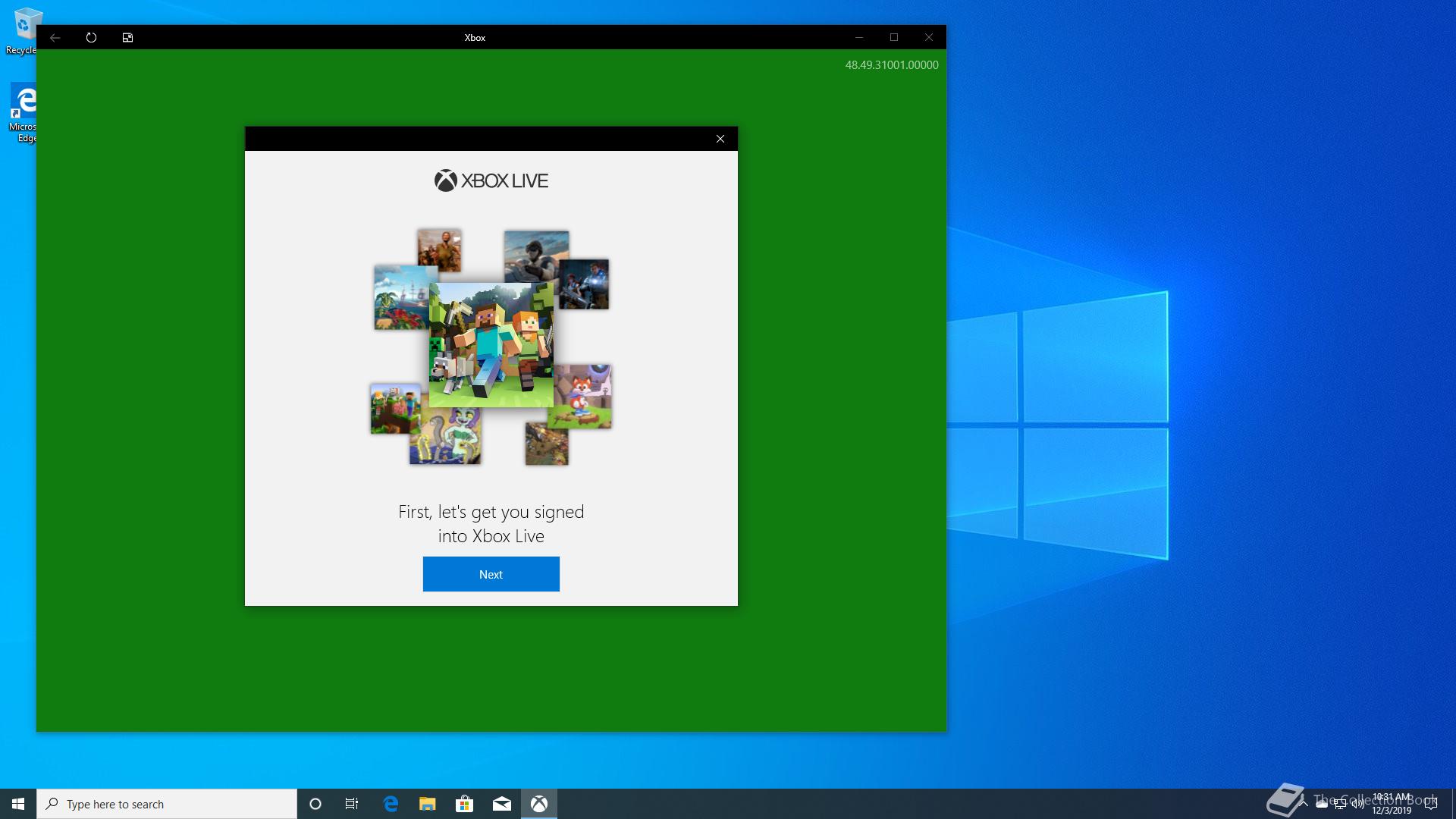1456x819 pixels.
Task: Click the 'Type here to search' box
Action: tap(167, 804)
